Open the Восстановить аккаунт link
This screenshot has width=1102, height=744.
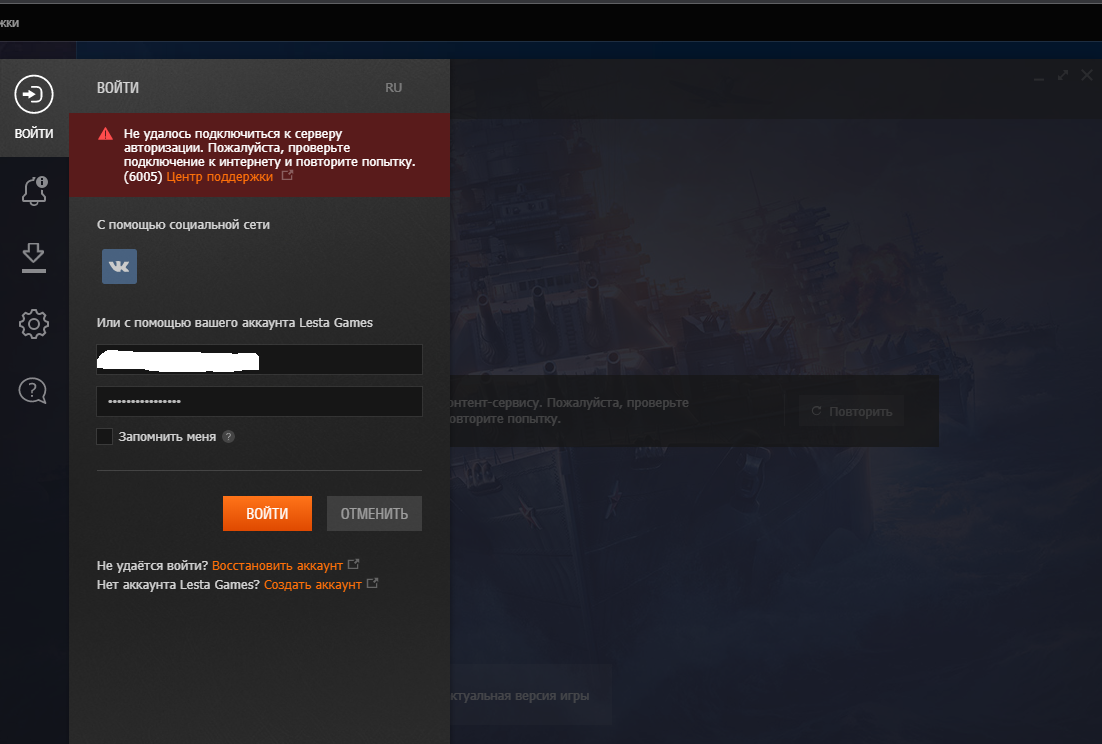point(277,566)
